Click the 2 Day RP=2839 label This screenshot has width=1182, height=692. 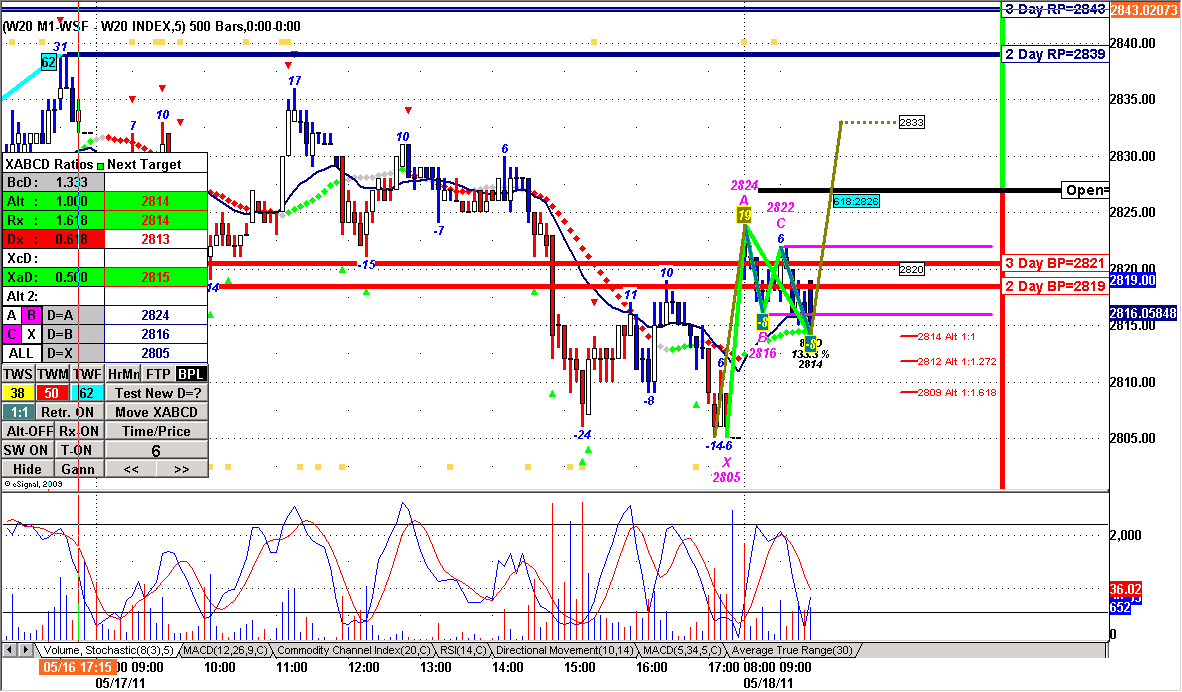pyautogui.click(x=1055, y=54)
